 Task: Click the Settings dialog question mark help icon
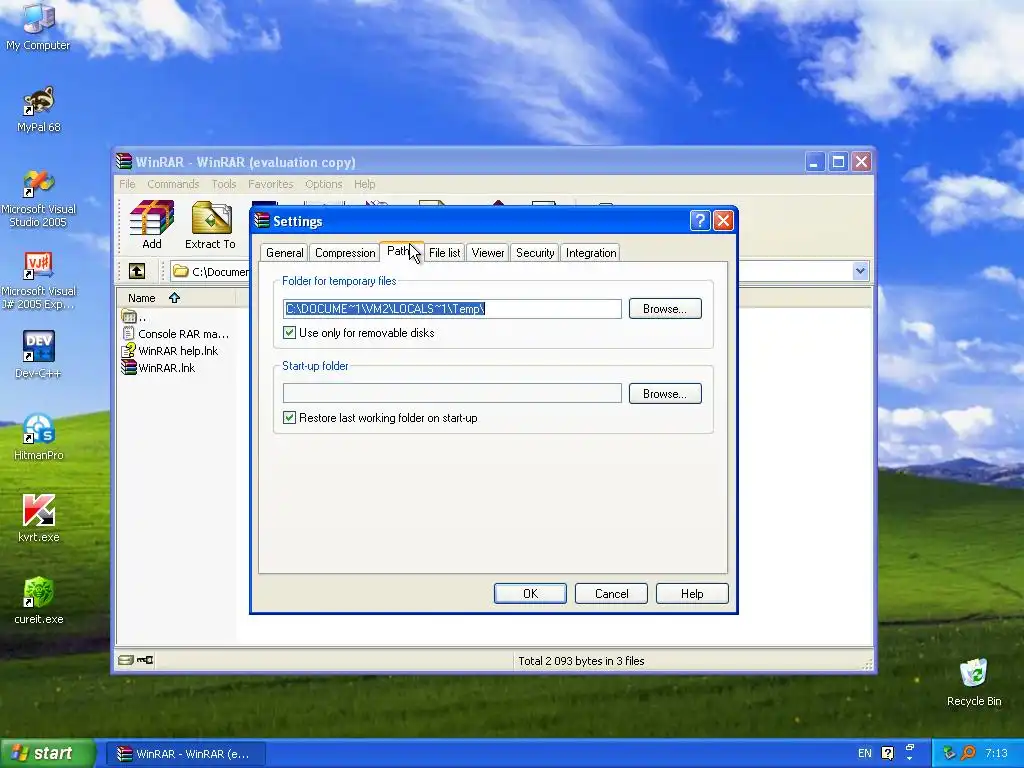click(699, 221)
